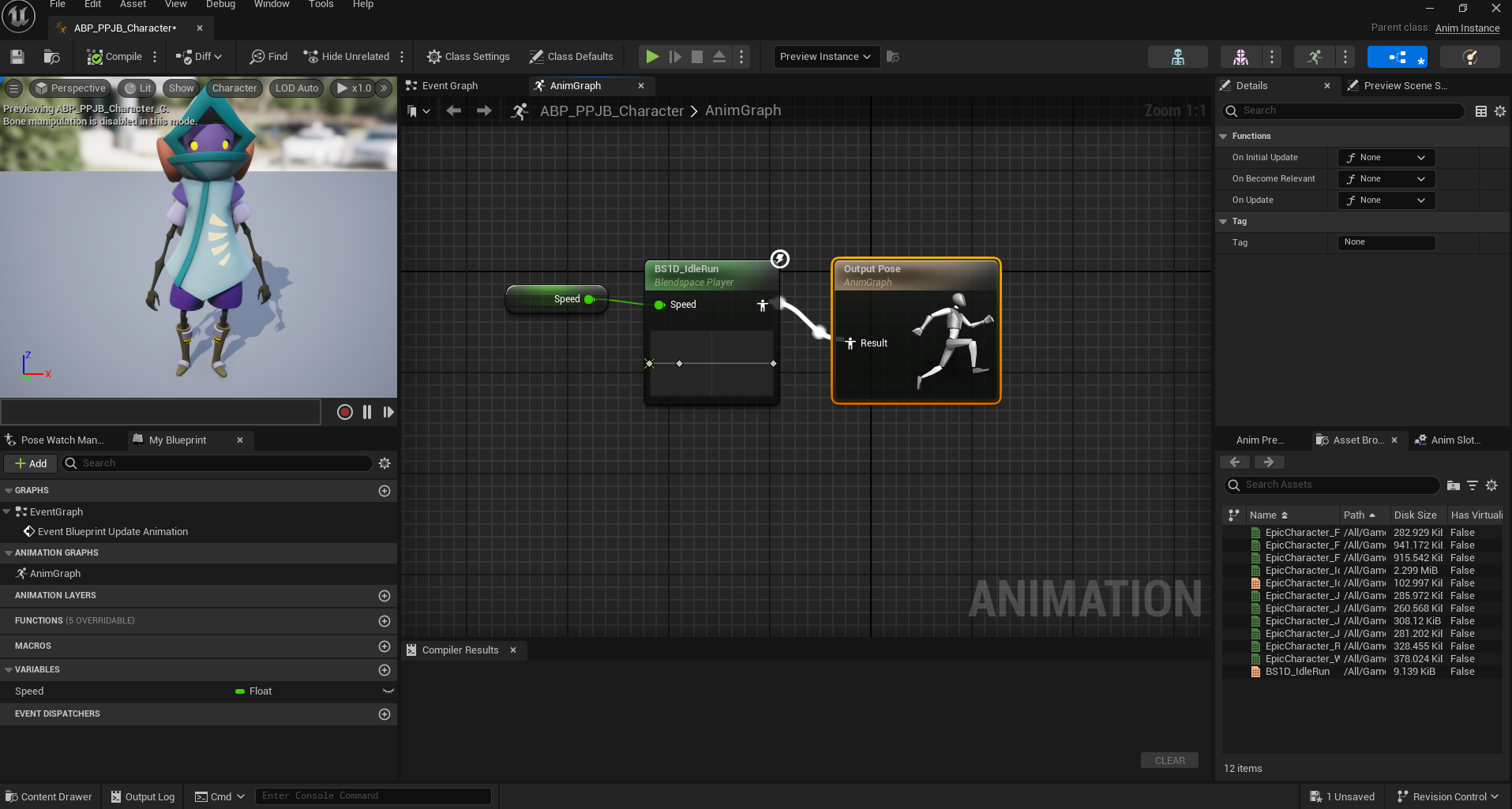Change the Lit view mode

137,88
